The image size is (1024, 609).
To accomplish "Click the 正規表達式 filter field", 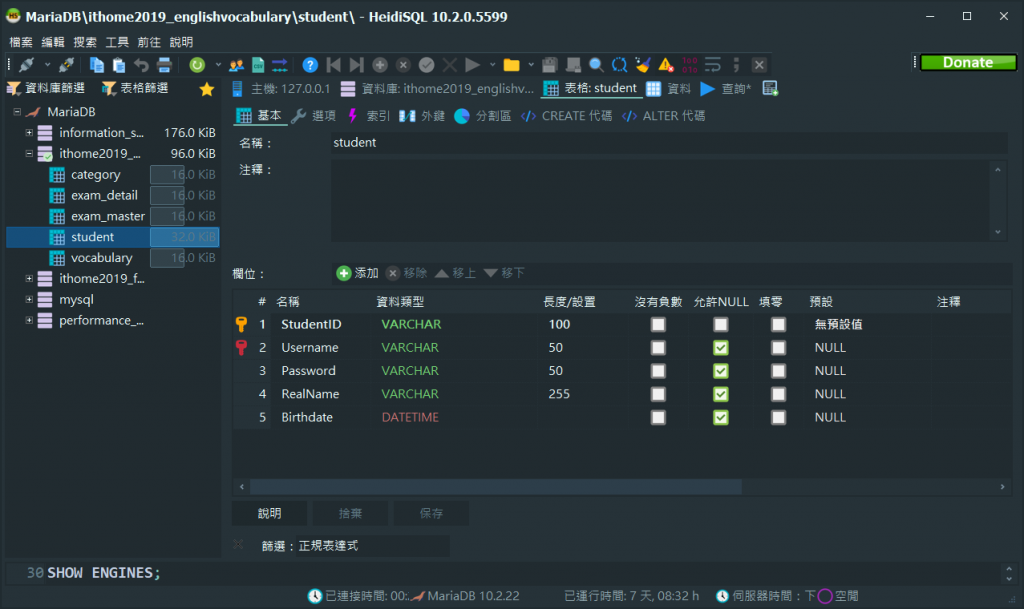I will click(x=373, y=546).
